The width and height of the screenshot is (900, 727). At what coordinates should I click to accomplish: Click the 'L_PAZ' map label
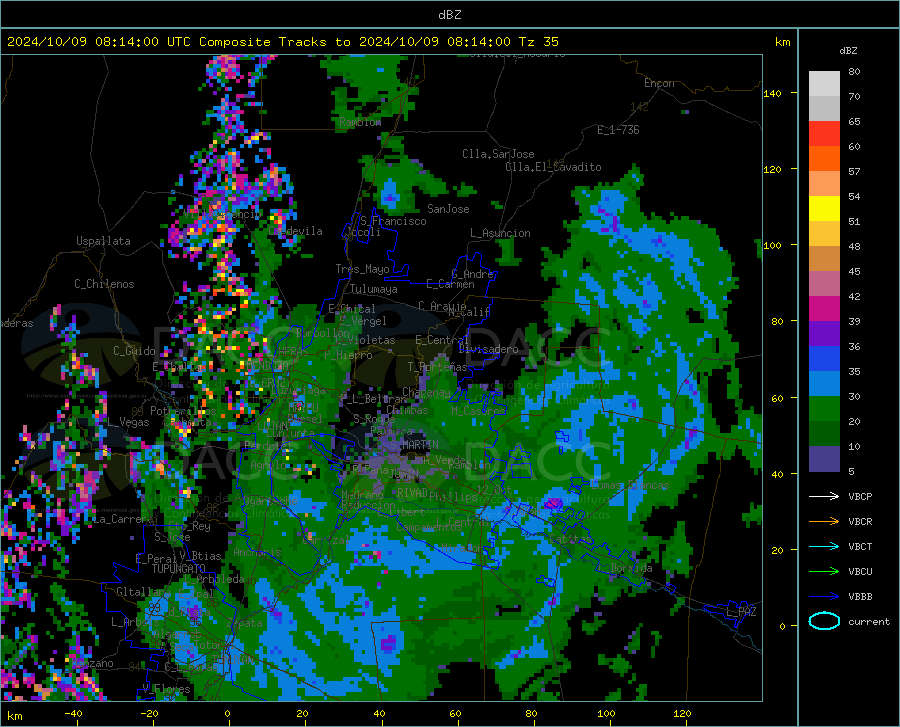click(741, 612)
